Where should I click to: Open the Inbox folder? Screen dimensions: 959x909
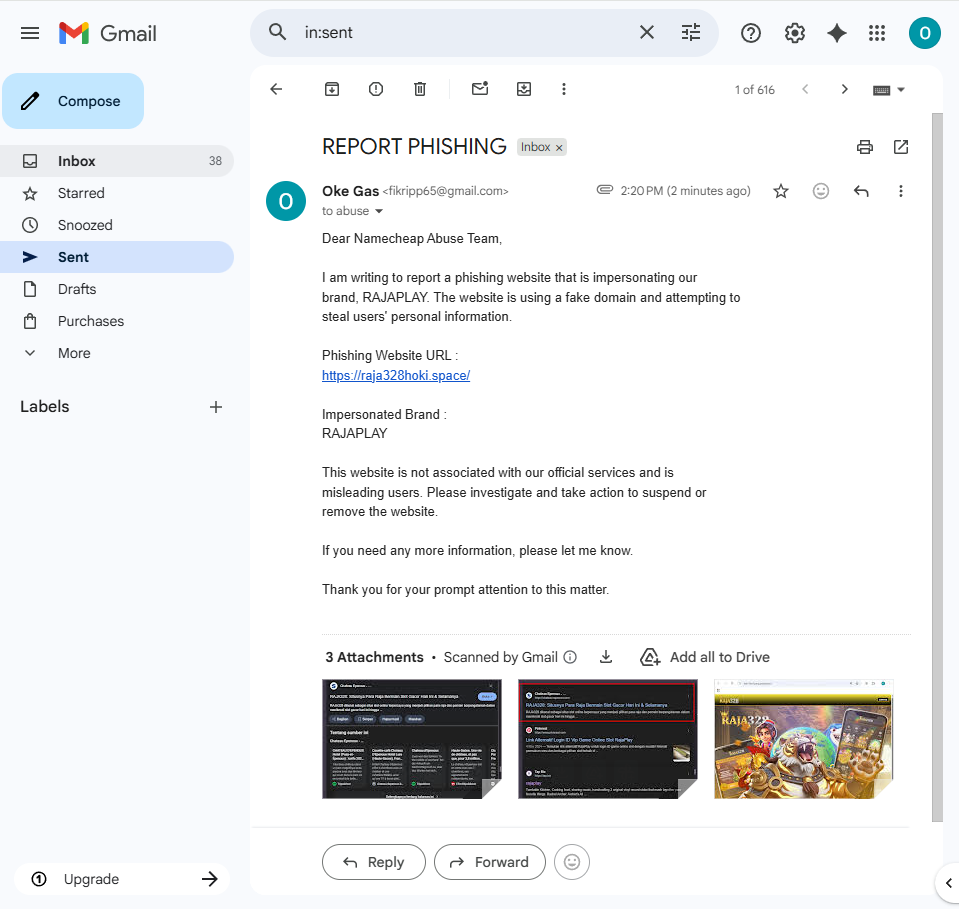click(116, 161)
